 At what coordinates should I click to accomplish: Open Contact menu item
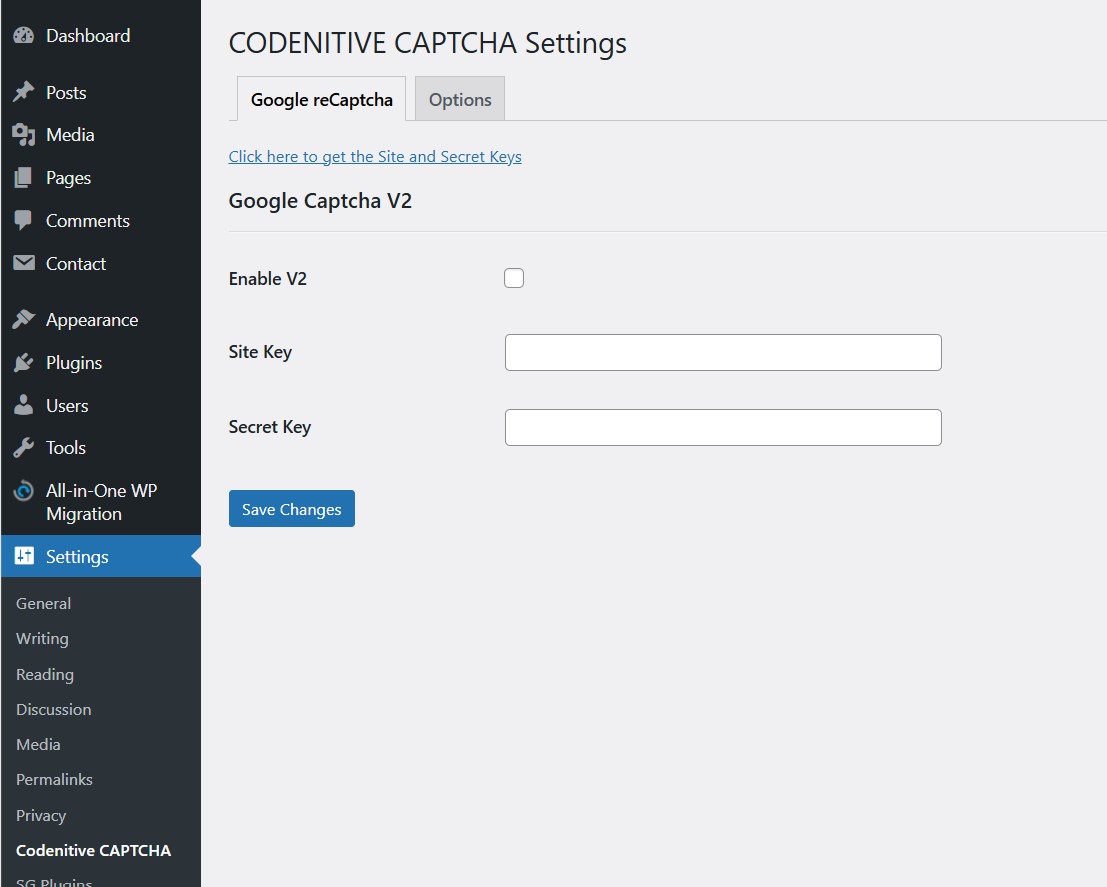[76, 263]
